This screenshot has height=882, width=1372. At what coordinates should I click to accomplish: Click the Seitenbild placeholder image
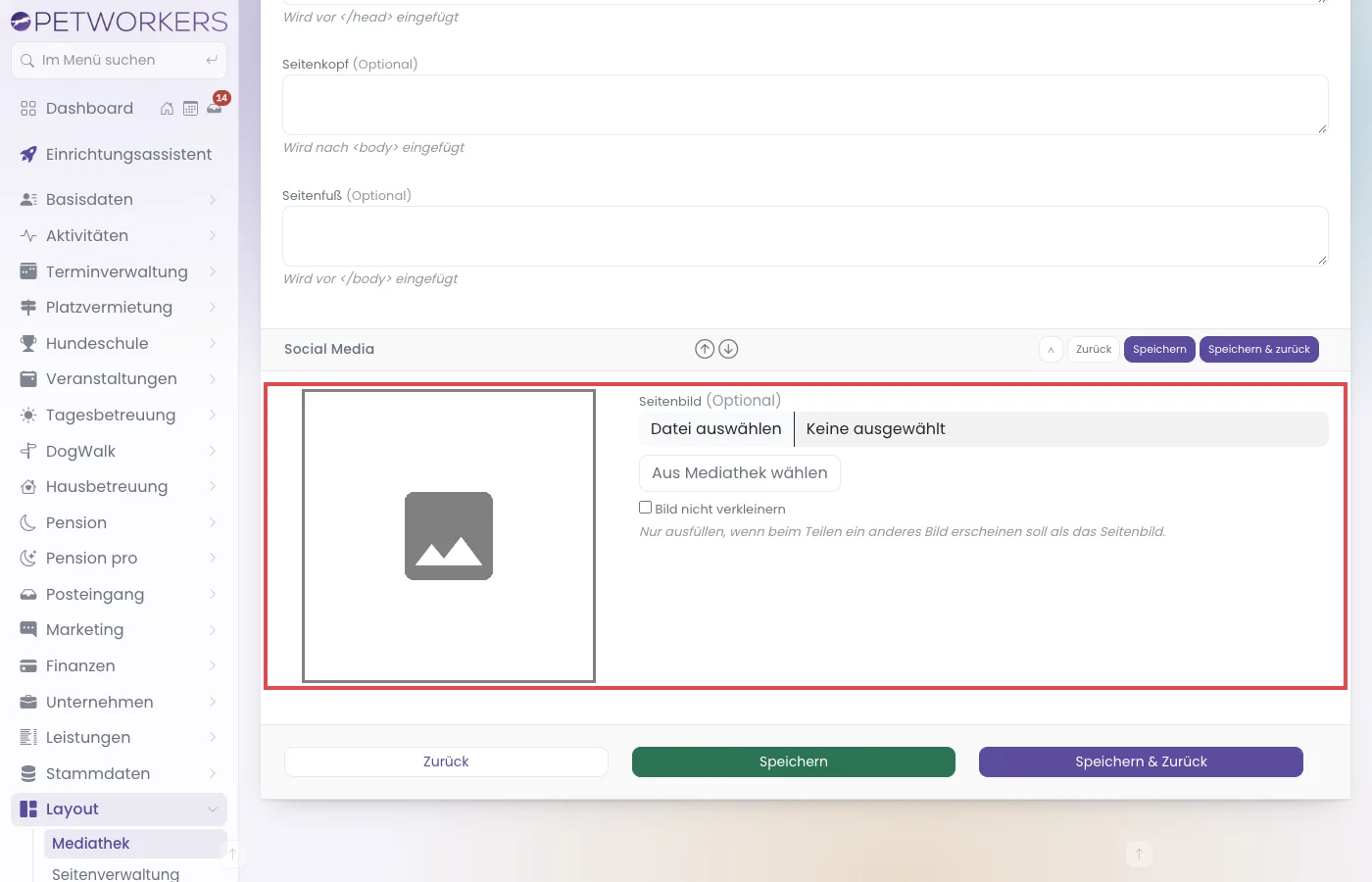[449, 536]
